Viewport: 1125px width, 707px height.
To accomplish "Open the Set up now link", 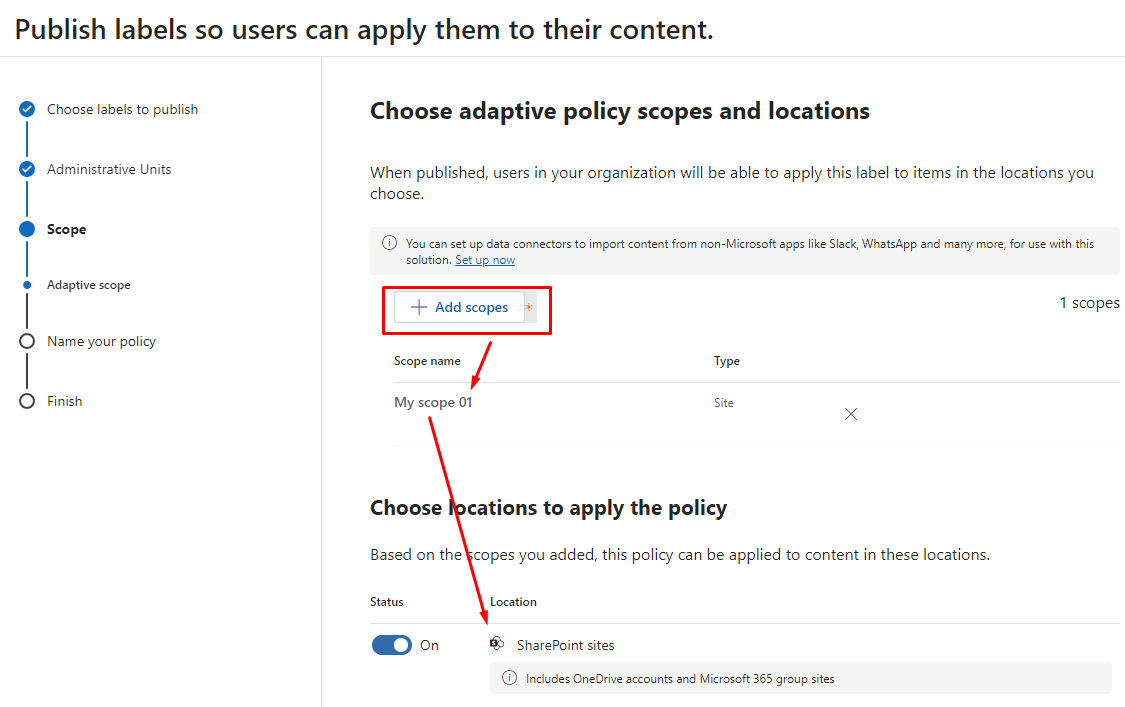I will tap(485, 260).
